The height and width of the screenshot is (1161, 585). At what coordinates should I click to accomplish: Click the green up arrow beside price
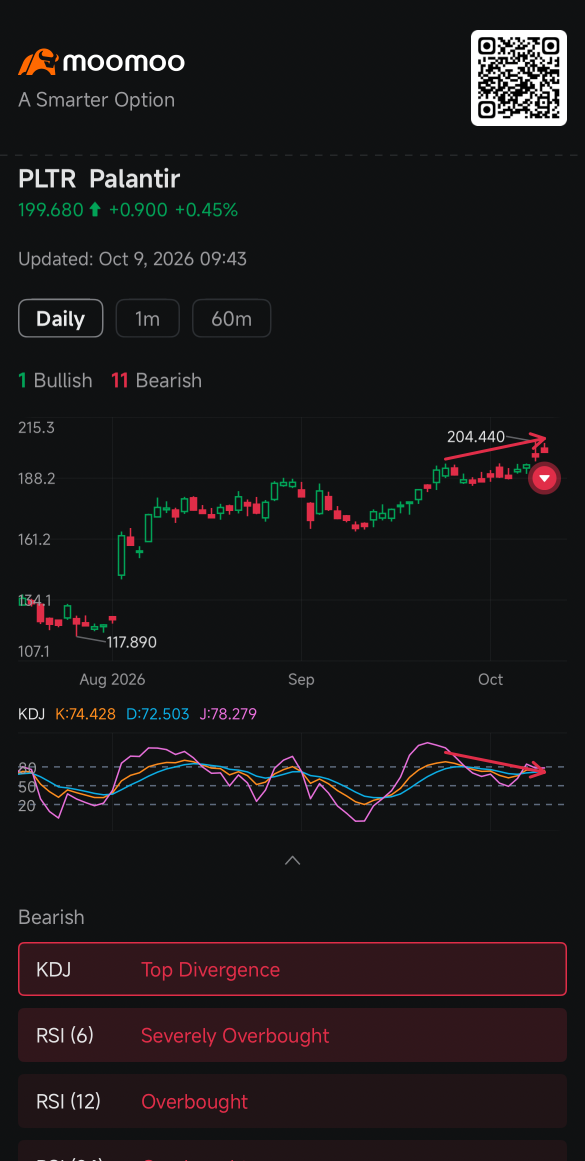pyautogui.click(x=95, y=210)
